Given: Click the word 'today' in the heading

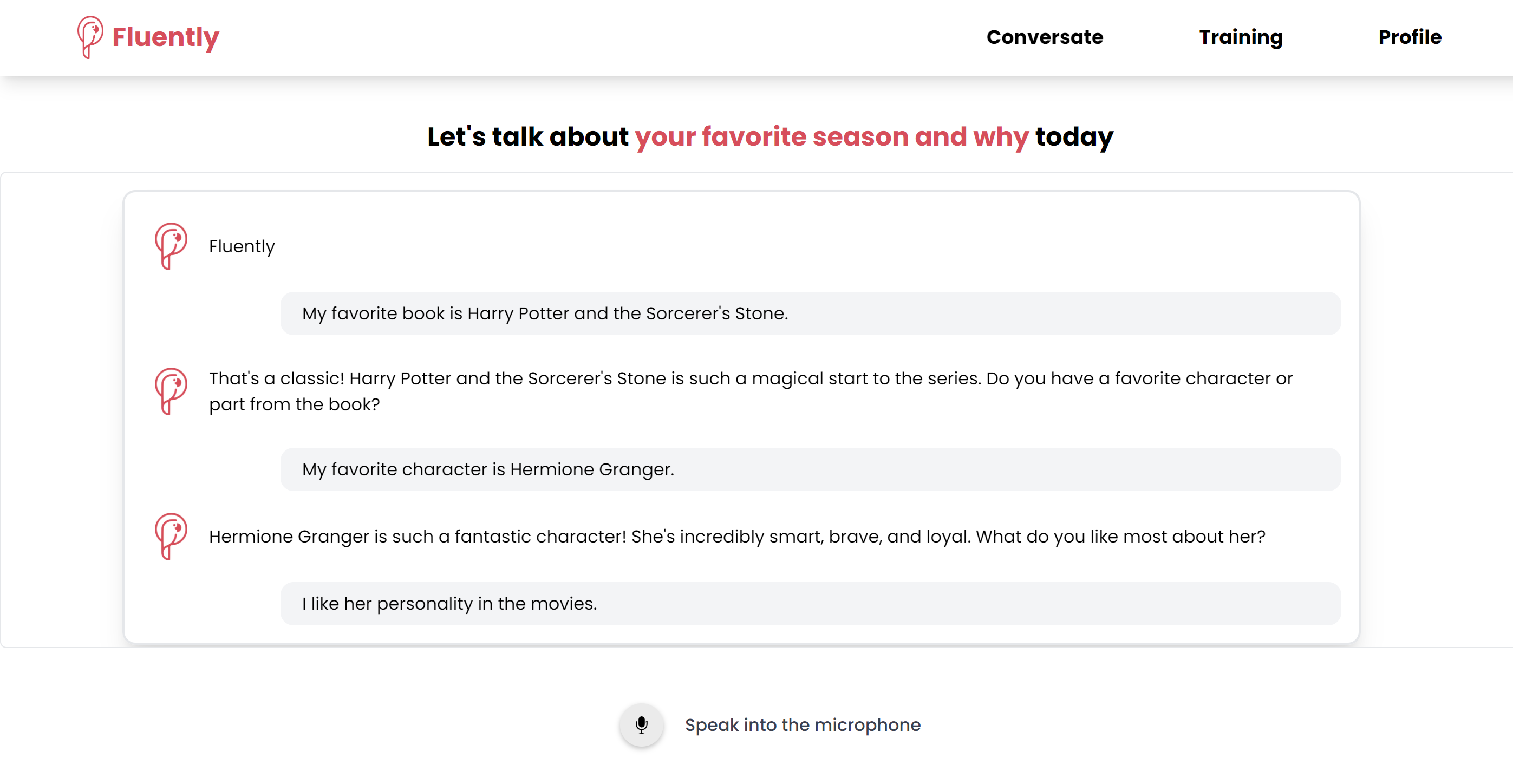Looking at the screenshot, I should pyautogui.click(x=1074, y=136).
